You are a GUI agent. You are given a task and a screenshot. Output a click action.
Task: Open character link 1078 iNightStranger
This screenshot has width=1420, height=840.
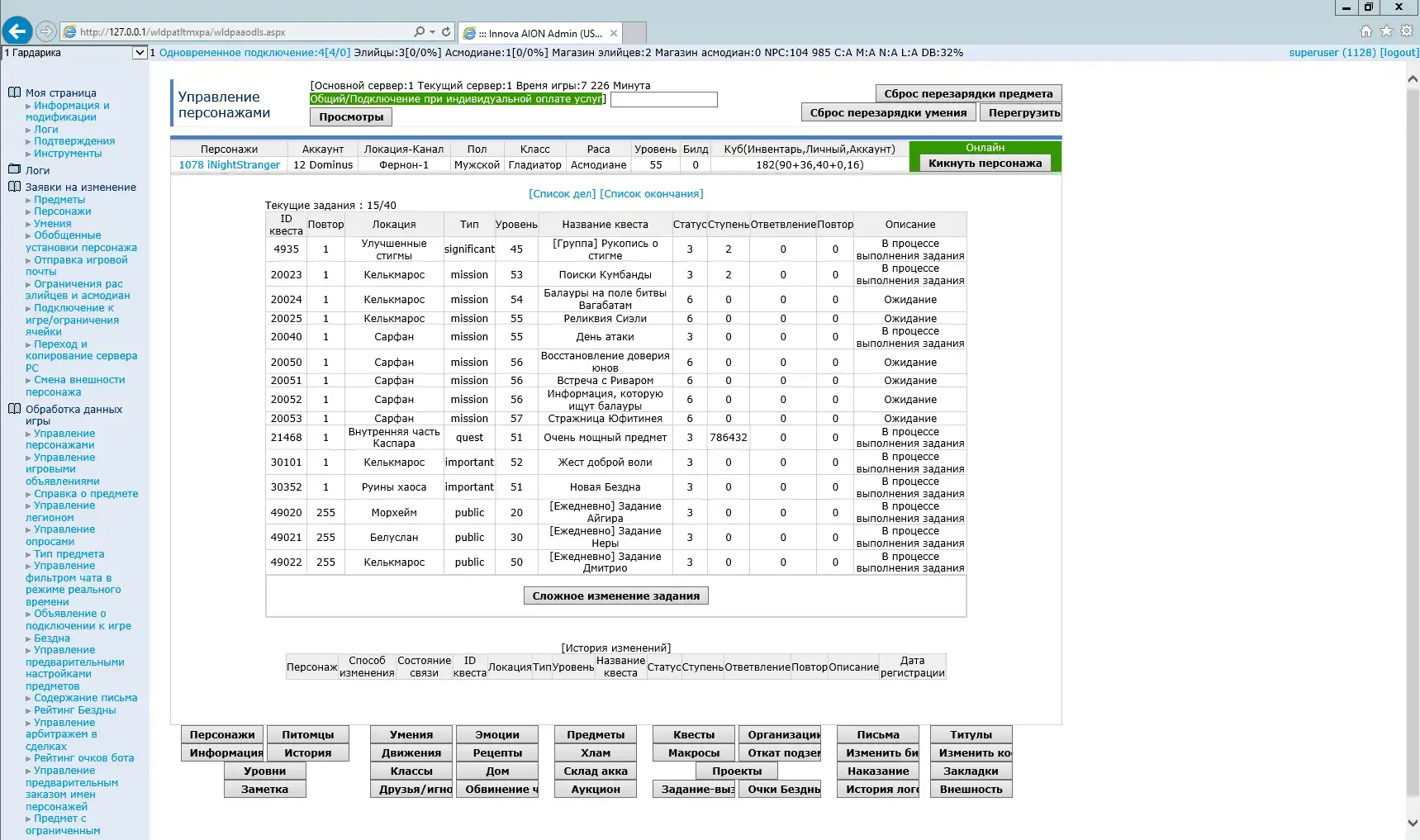pyautogui.click(x=230, y=165)
